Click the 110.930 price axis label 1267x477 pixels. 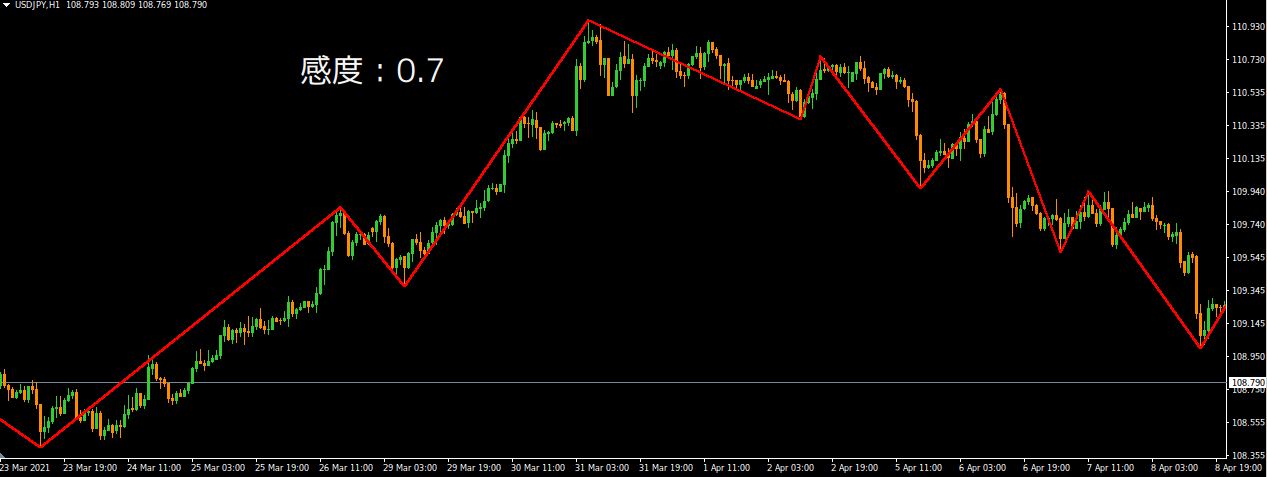click(x=1248, y=27)
